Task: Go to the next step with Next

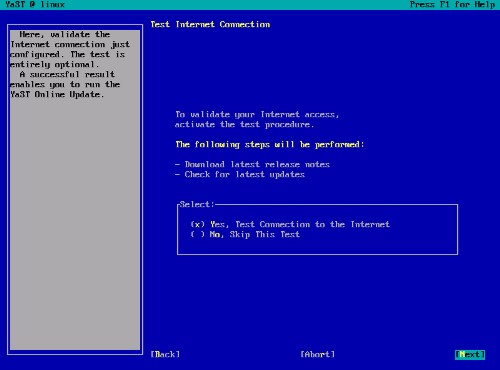Action: (x=470, y=354)
